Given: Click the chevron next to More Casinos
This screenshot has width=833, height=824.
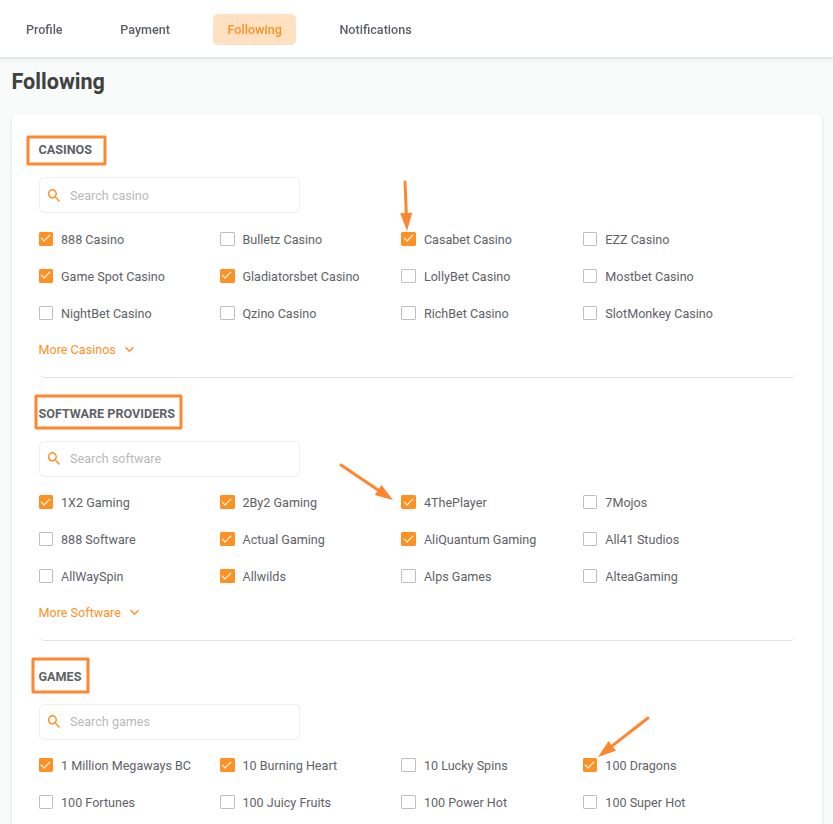Looking at the screenshot, I should [130, 350].
